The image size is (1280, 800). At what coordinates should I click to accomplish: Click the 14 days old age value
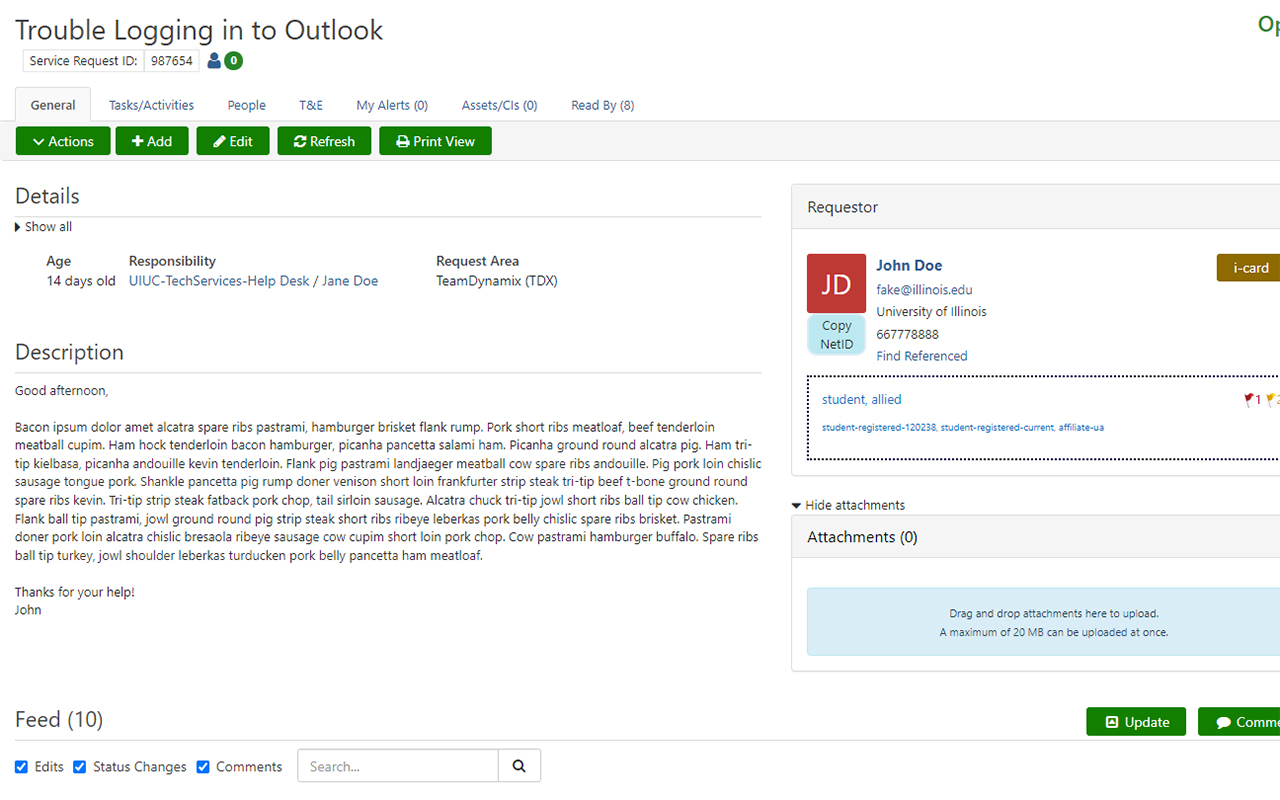coord(81,281)
